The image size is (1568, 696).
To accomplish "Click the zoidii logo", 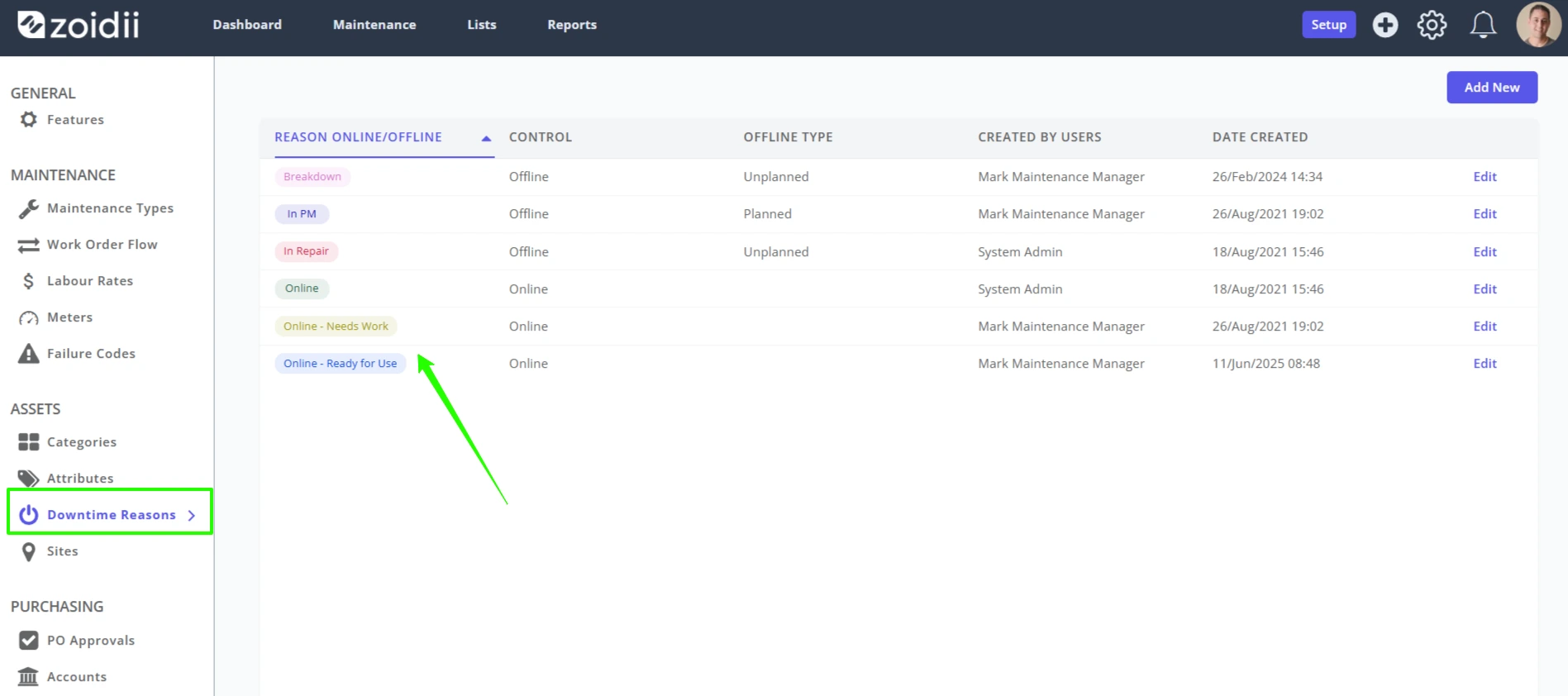I will pos(79,25).
